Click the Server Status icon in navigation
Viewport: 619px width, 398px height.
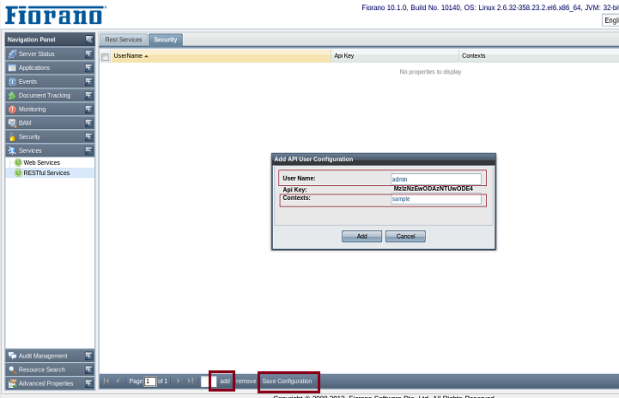coord(12,54)
